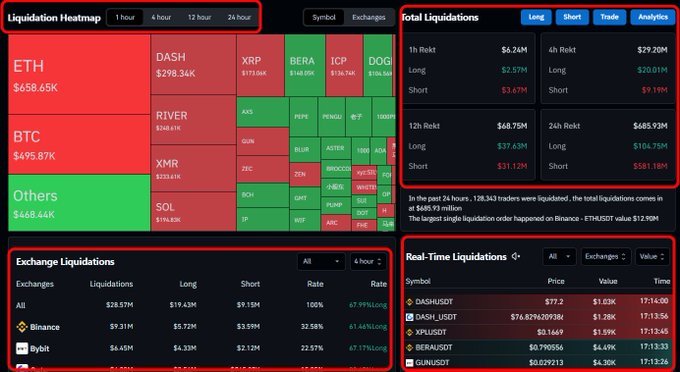Click the PENGU heatmap tile
This screenshot has width=680, height=372.
(332, 117)
